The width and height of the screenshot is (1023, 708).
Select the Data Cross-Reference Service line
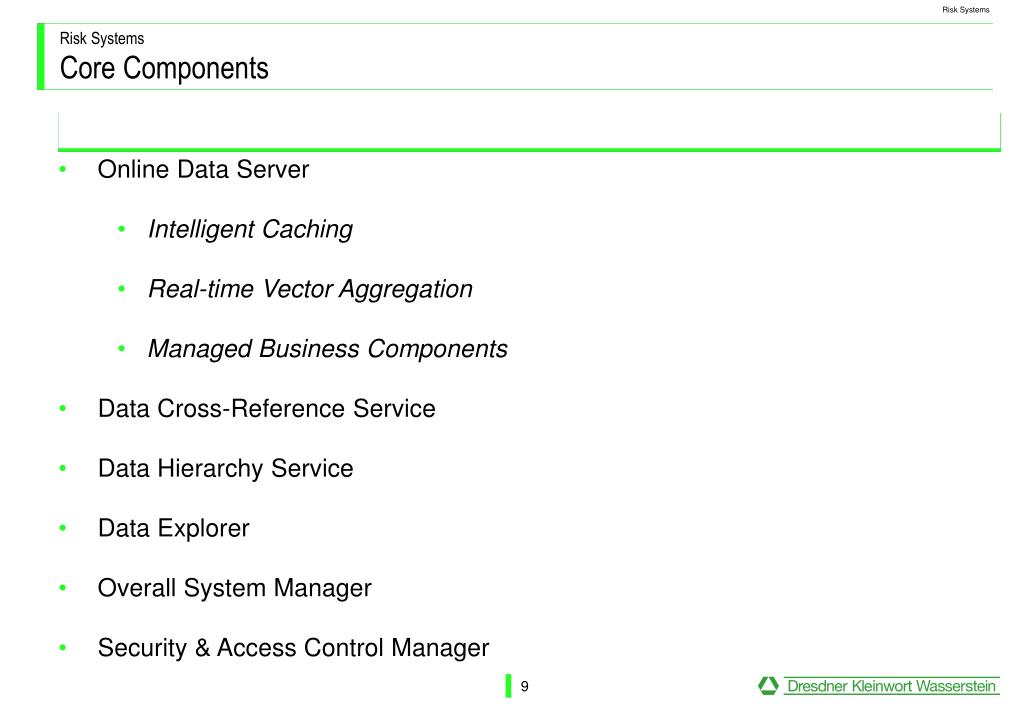(x=267, y=408)
